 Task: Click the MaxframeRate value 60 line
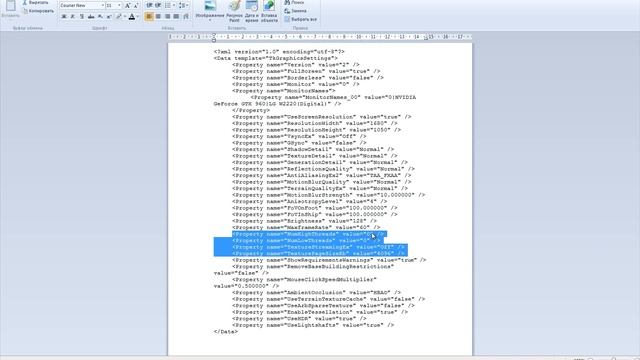(x=306, y=227)
